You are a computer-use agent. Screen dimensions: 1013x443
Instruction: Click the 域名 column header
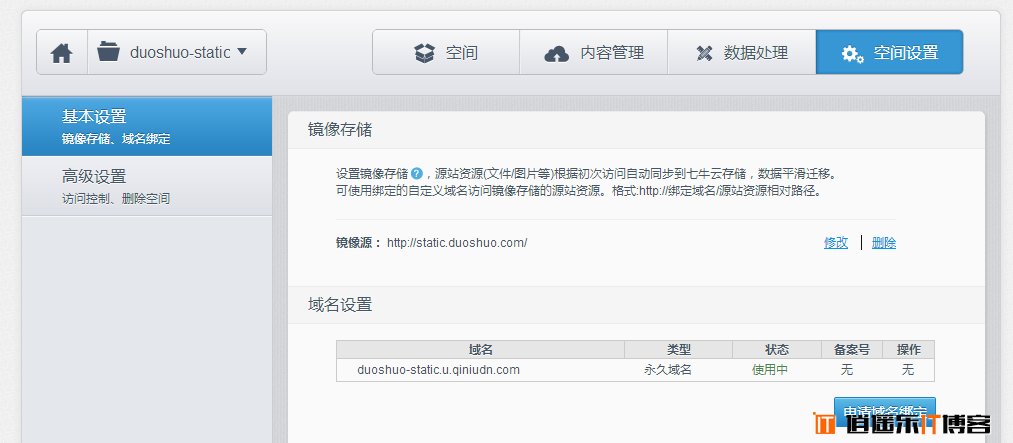[481, 350]
